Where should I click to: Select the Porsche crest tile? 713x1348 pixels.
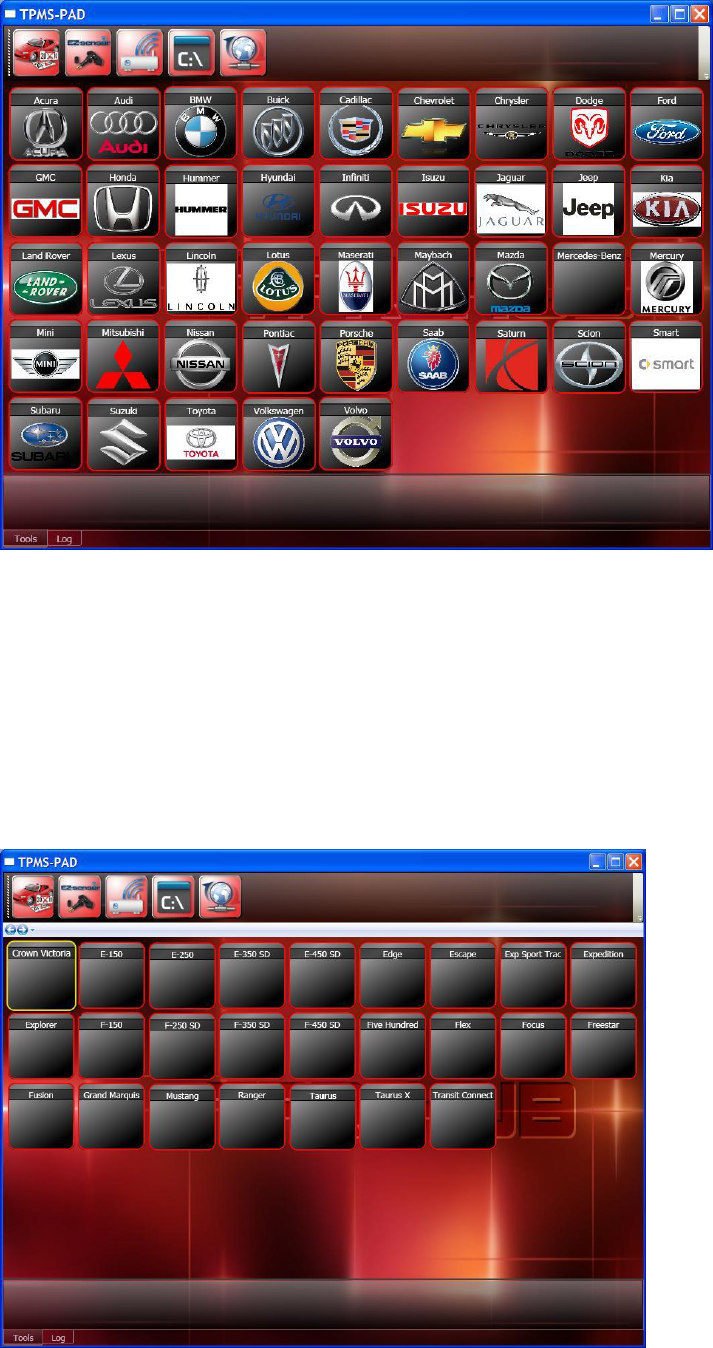(357, 357)
